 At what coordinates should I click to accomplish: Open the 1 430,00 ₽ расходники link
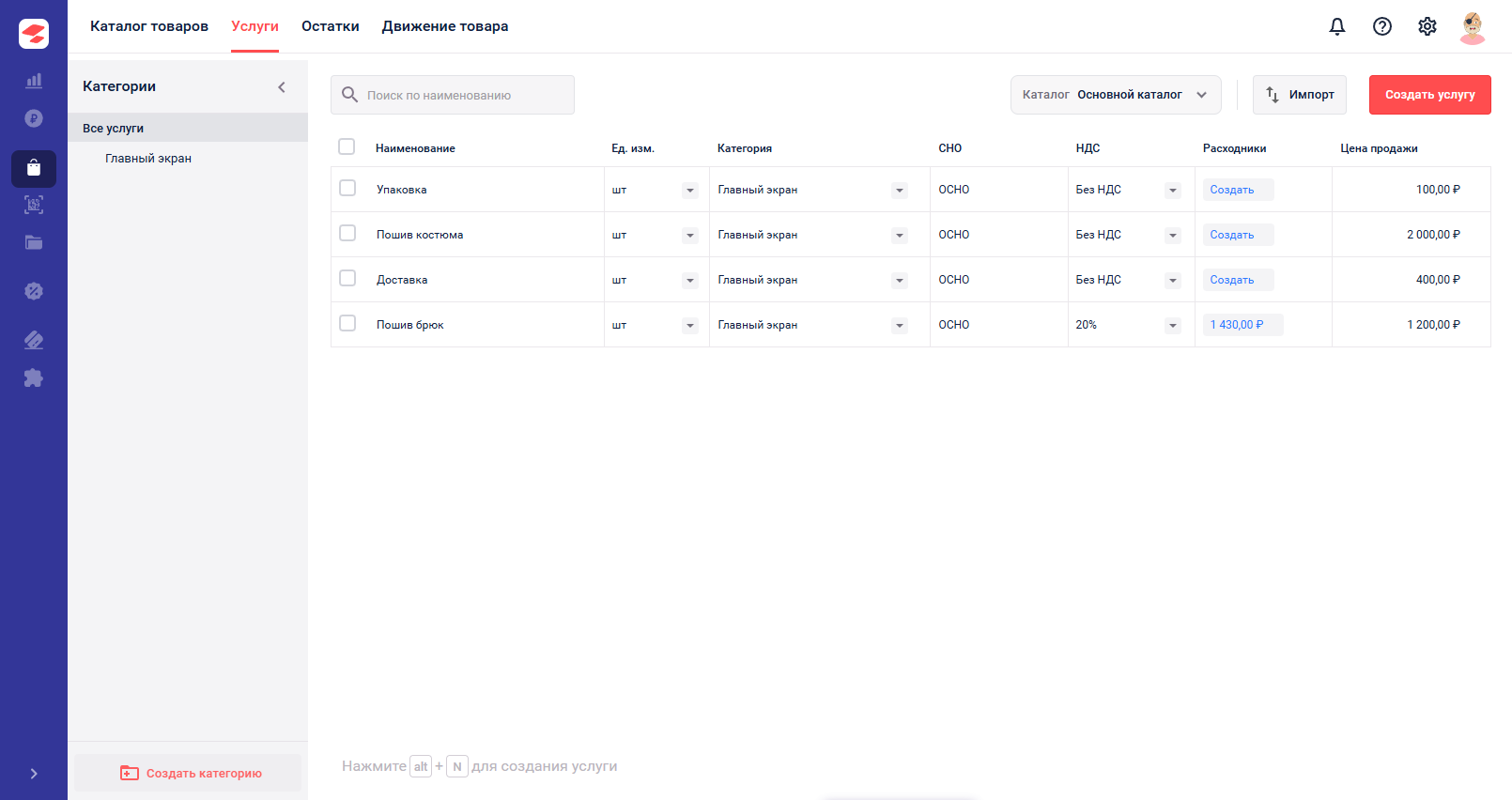tap(1242, 325)
